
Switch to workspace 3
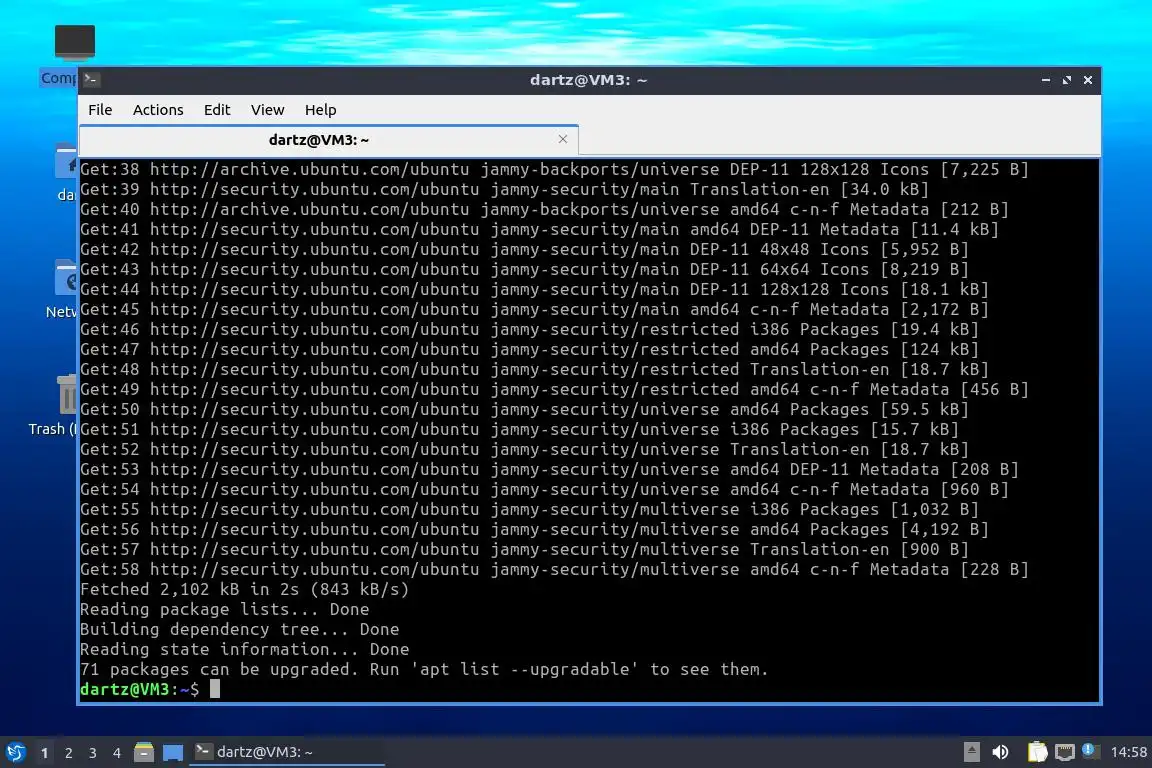93,753
